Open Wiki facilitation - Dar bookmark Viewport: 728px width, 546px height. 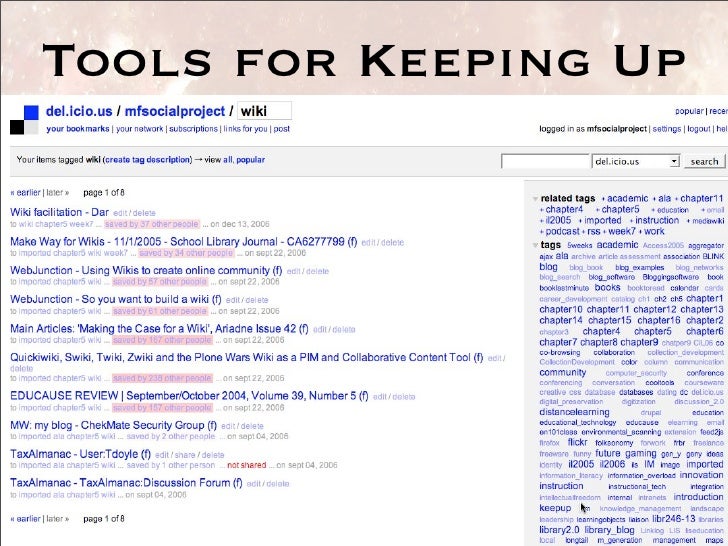[59, 212]
